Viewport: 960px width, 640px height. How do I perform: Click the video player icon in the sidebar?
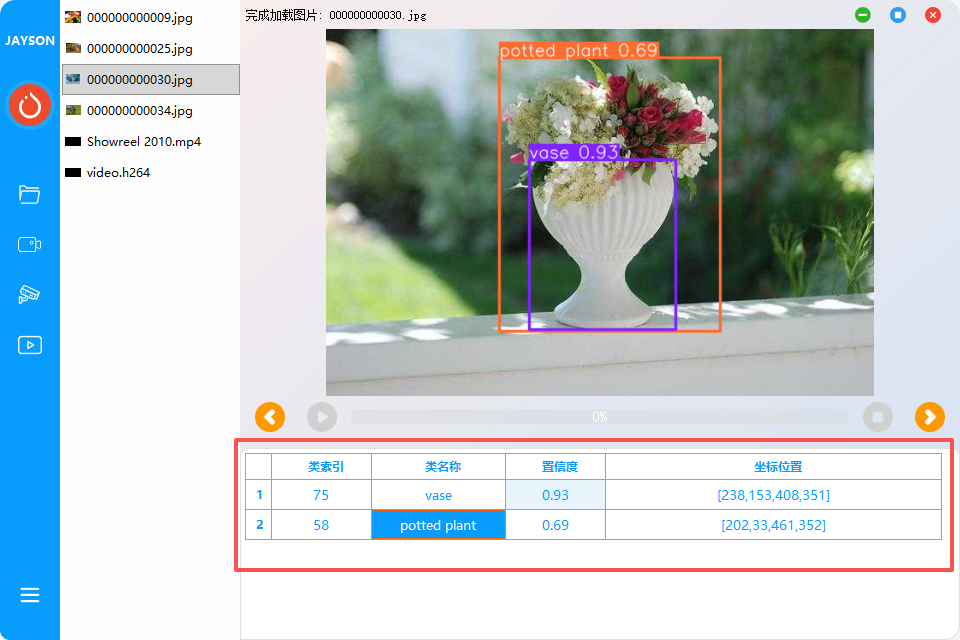click(30, 345)
